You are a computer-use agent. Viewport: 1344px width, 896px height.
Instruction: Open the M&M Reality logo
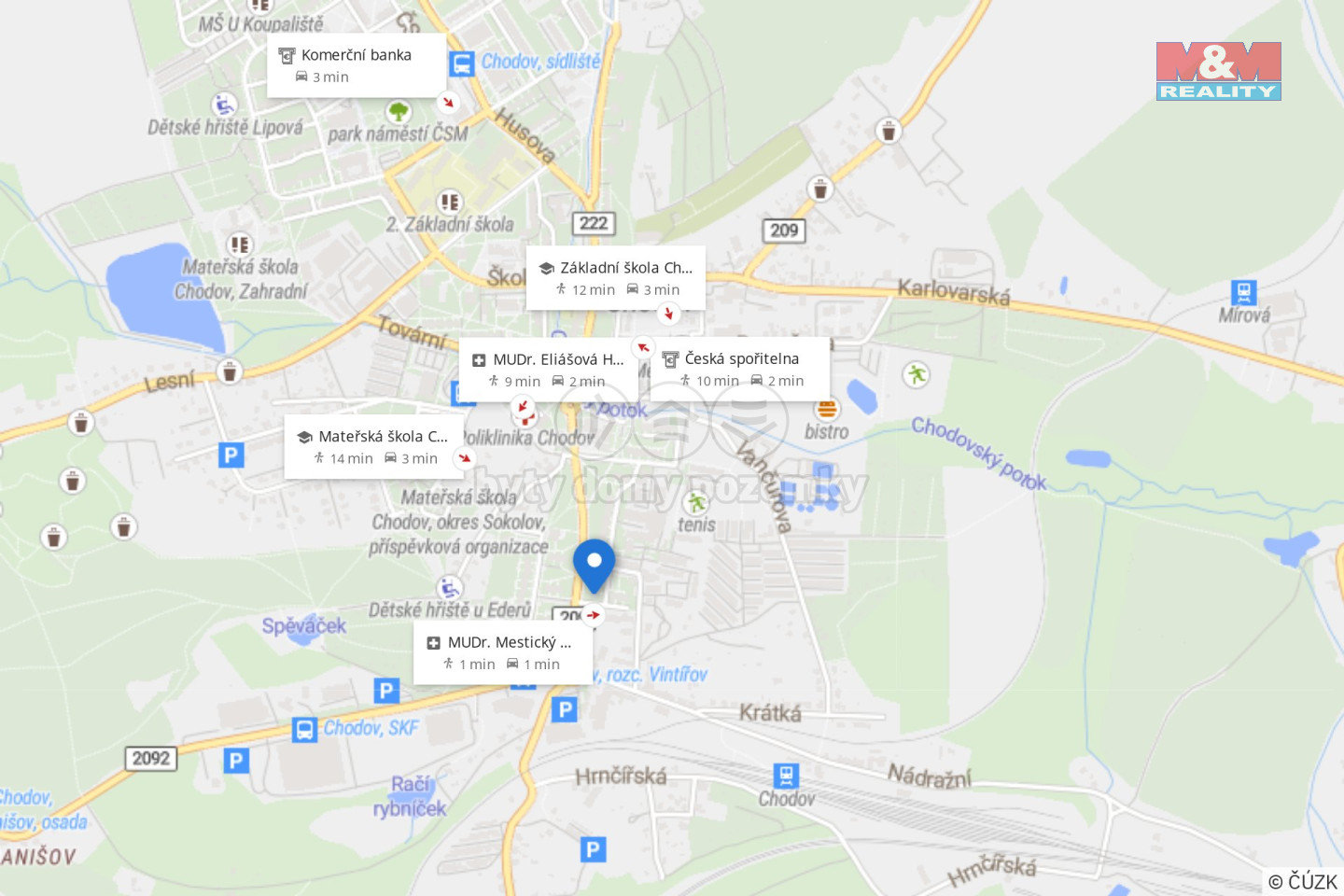(1218, 71)
